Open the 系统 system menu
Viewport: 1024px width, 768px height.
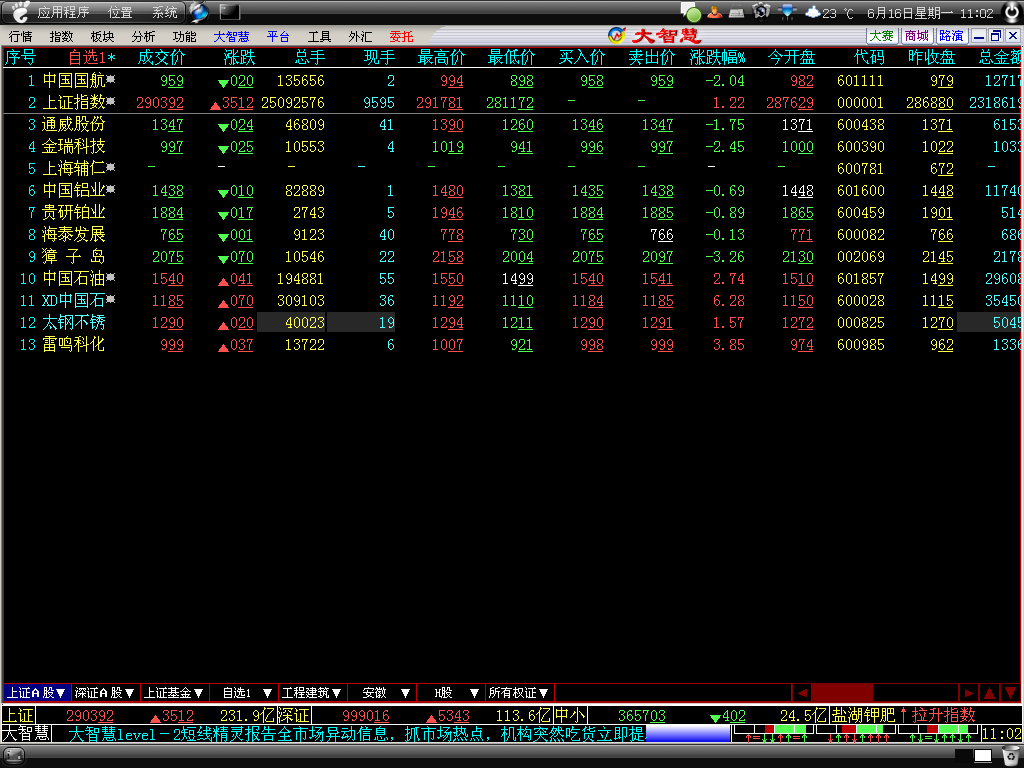[x=165, y=12]
